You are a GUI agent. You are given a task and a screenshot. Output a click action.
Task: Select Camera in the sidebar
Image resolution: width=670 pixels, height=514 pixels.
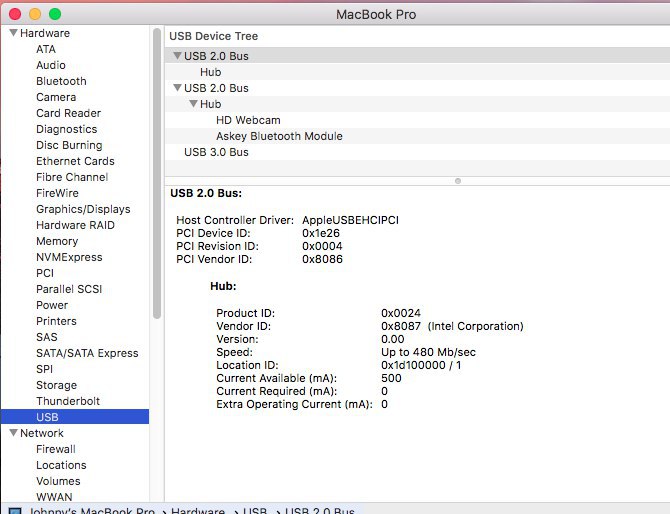[56, 97]
